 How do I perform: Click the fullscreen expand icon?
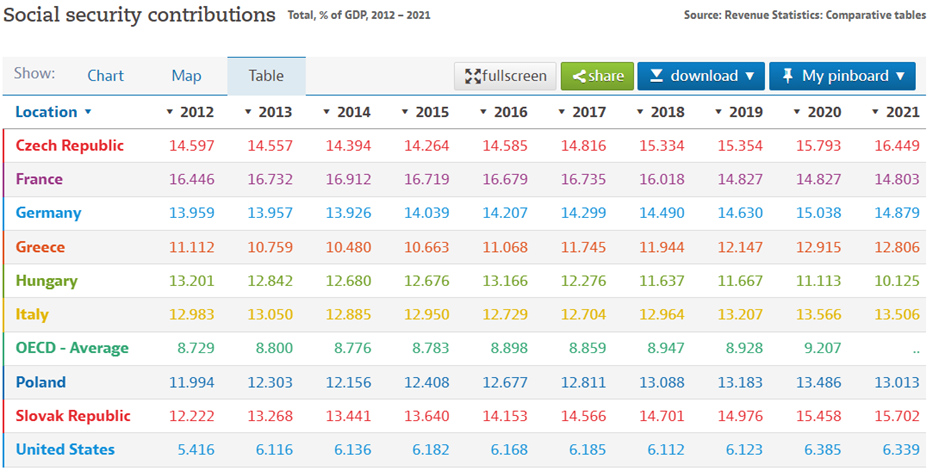click(472, 76)
